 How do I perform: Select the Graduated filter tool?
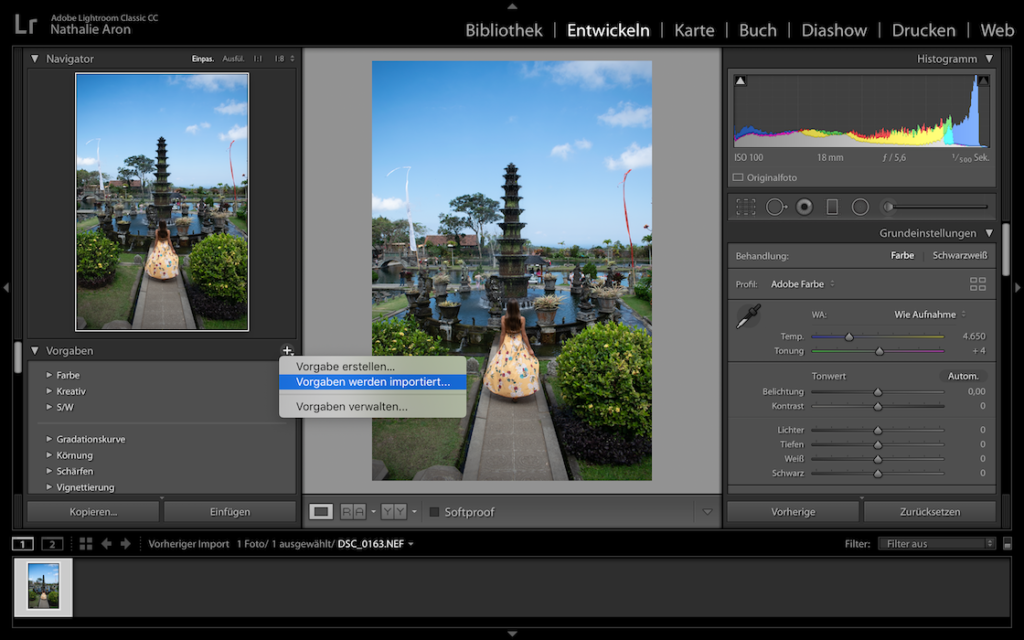coord(832,207)
